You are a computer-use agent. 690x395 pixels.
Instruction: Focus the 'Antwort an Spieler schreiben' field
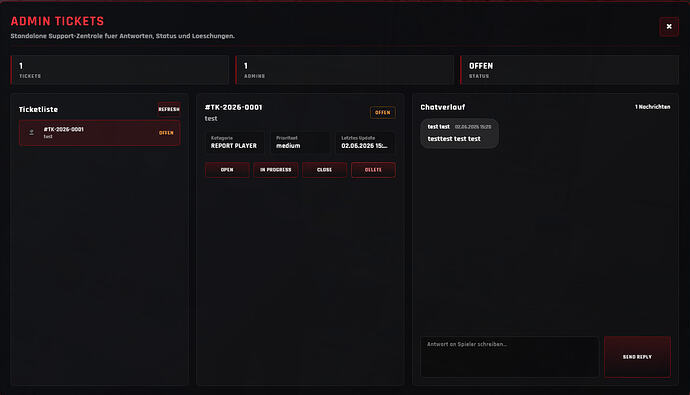tap(510, 357)
